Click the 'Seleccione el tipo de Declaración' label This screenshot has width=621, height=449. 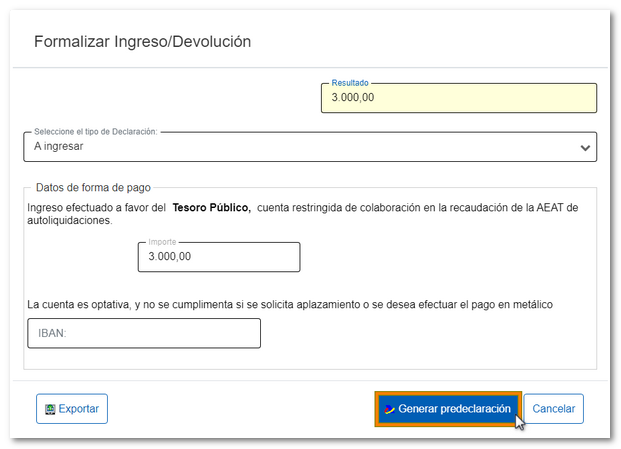96,131
